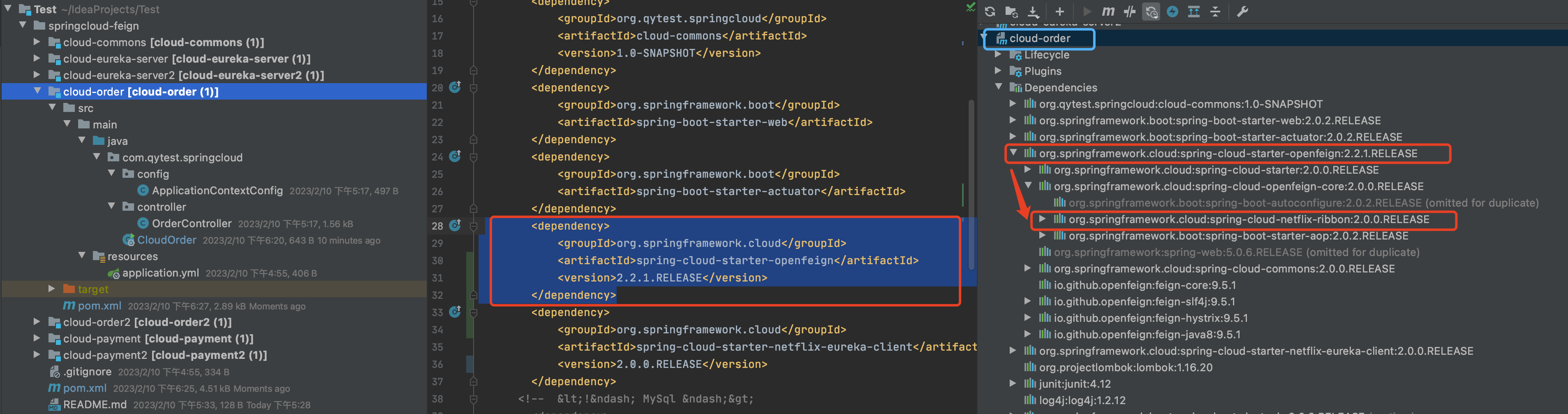The height and width of the screenshot is (414, 1568).
Task: Click Plugins folder icon in Maven panel
Action: click(1015, 71)
